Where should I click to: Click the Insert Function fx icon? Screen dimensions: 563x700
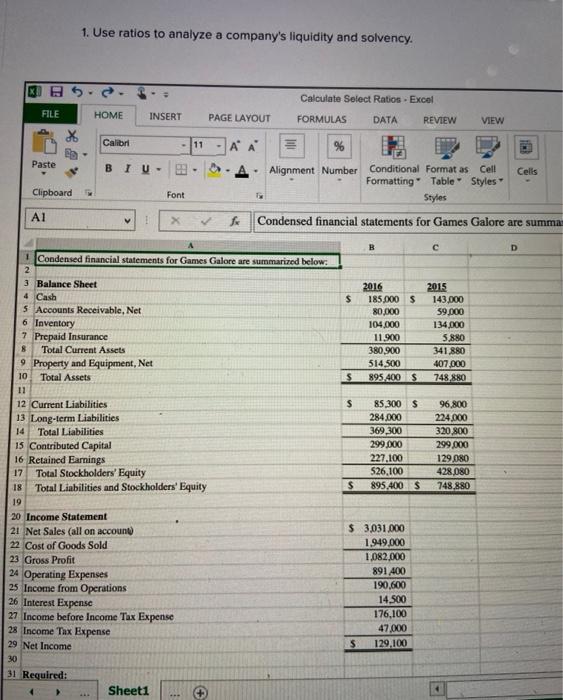point(235,221)
